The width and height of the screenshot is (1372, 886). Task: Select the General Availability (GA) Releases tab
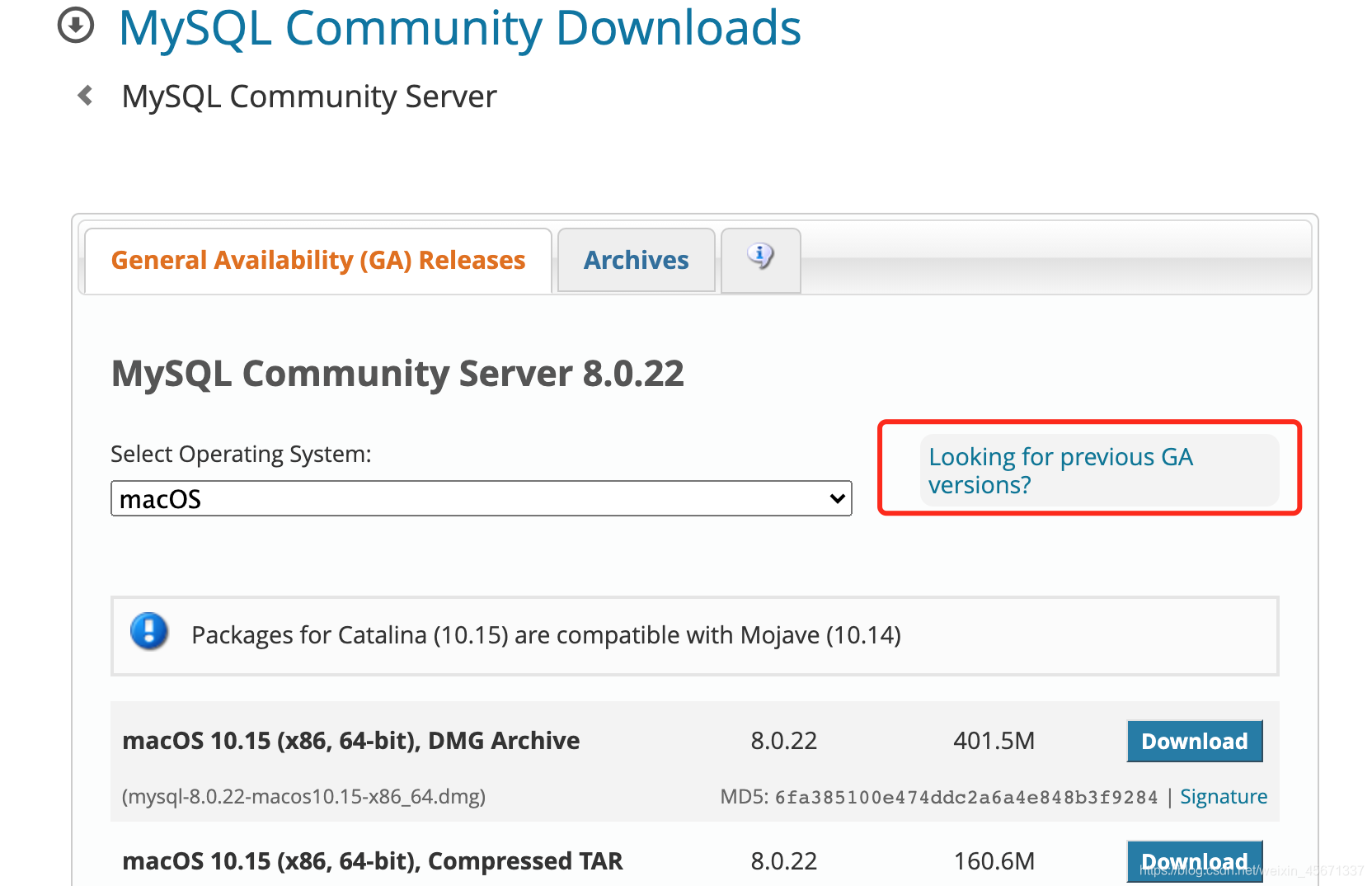click(x=318, y=261)
